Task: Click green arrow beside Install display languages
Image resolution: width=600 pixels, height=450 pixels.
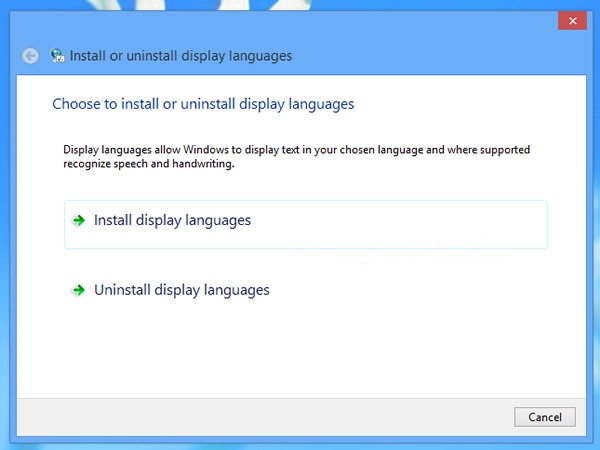Action: pos(79,220)
